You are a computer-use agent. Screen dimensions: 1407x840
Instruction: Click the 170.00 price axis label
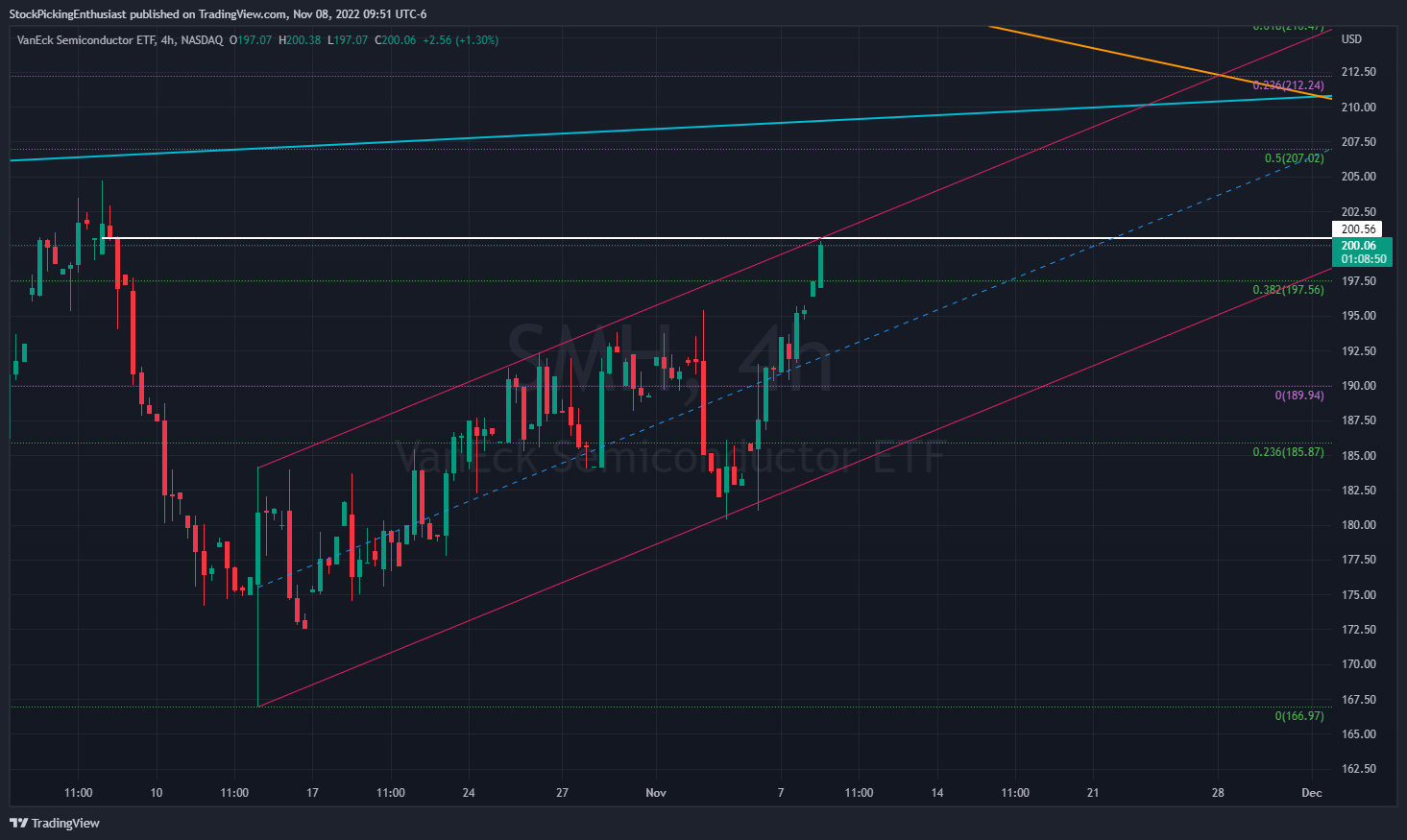(x=1358, y=664)
